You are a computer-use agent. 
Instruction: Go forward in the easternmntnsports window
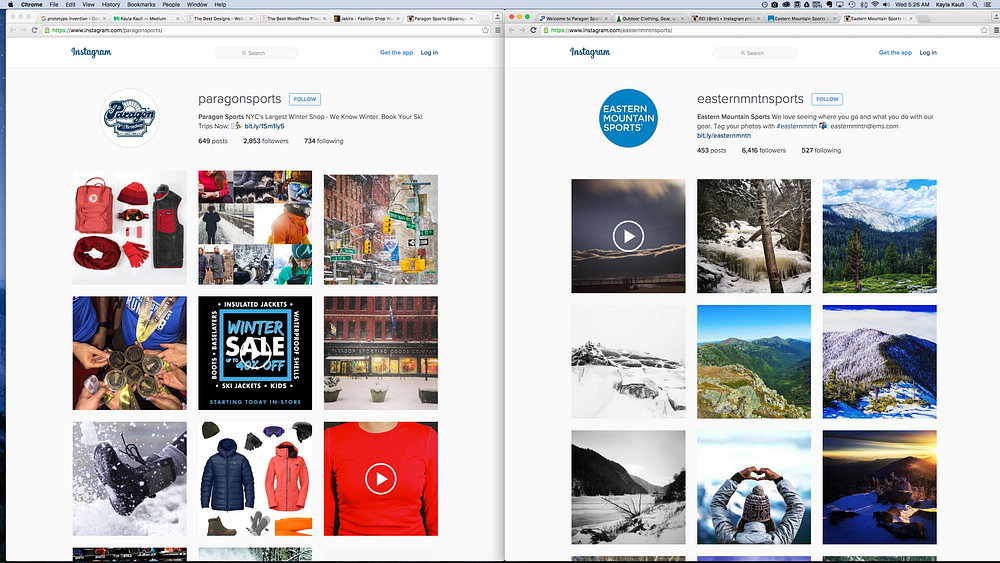(x=522, y=30)
